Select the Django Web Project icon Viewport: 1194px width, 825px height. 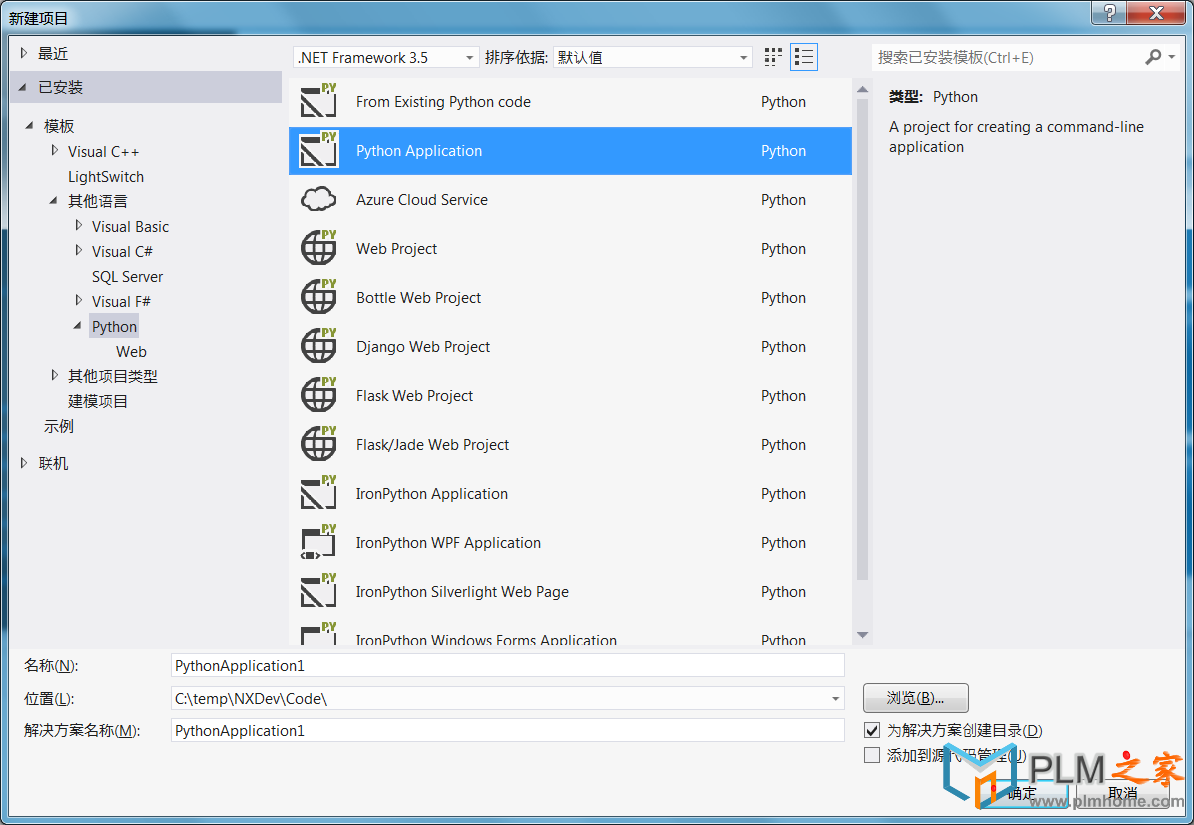click(x=318, y=347)
